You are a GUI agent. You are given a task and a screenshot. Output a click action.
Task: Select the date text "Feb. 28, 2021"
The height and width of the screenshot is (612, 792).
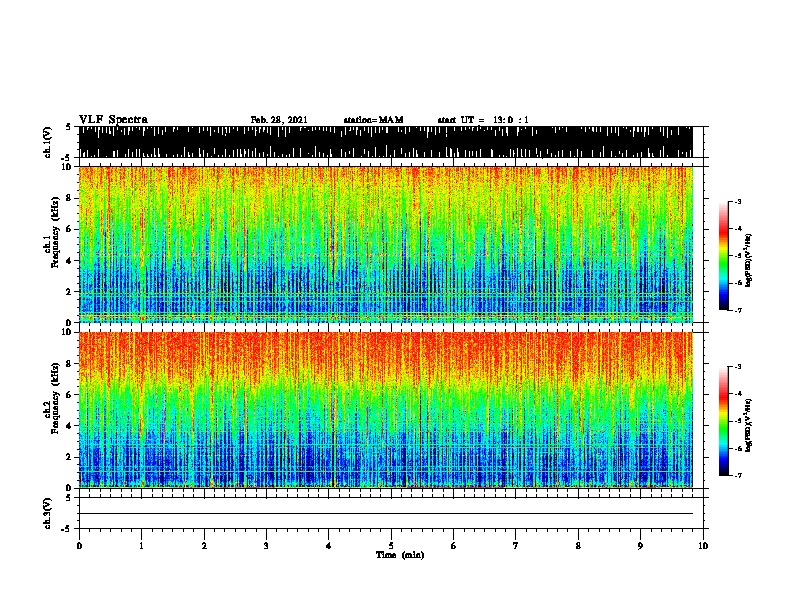point(279,120)
